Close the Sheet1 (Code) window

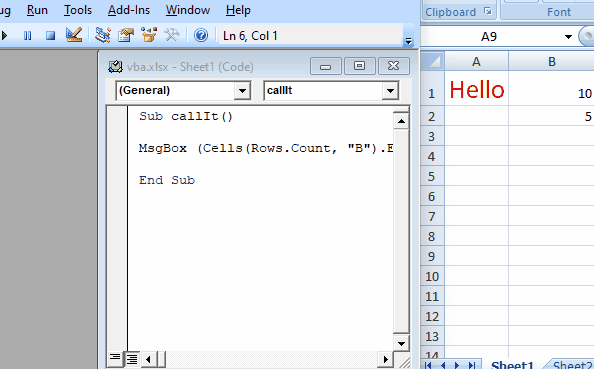pyautogui.click(x=394, y=66)
